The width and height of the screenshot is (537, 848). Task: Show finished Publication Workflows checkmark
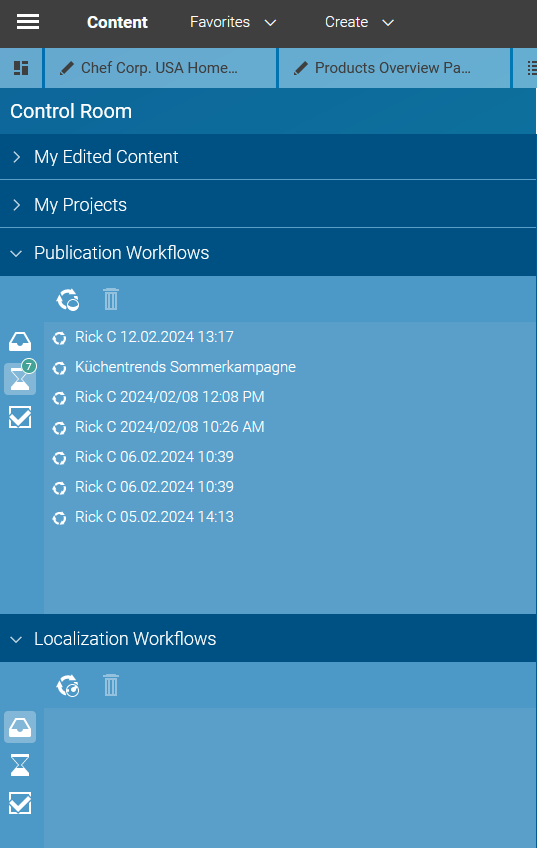tap(20, 418)
